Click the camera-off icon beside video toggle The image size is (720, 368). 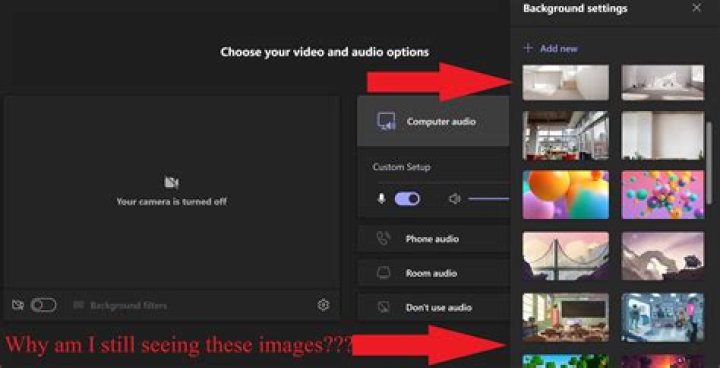pos(18,305)
